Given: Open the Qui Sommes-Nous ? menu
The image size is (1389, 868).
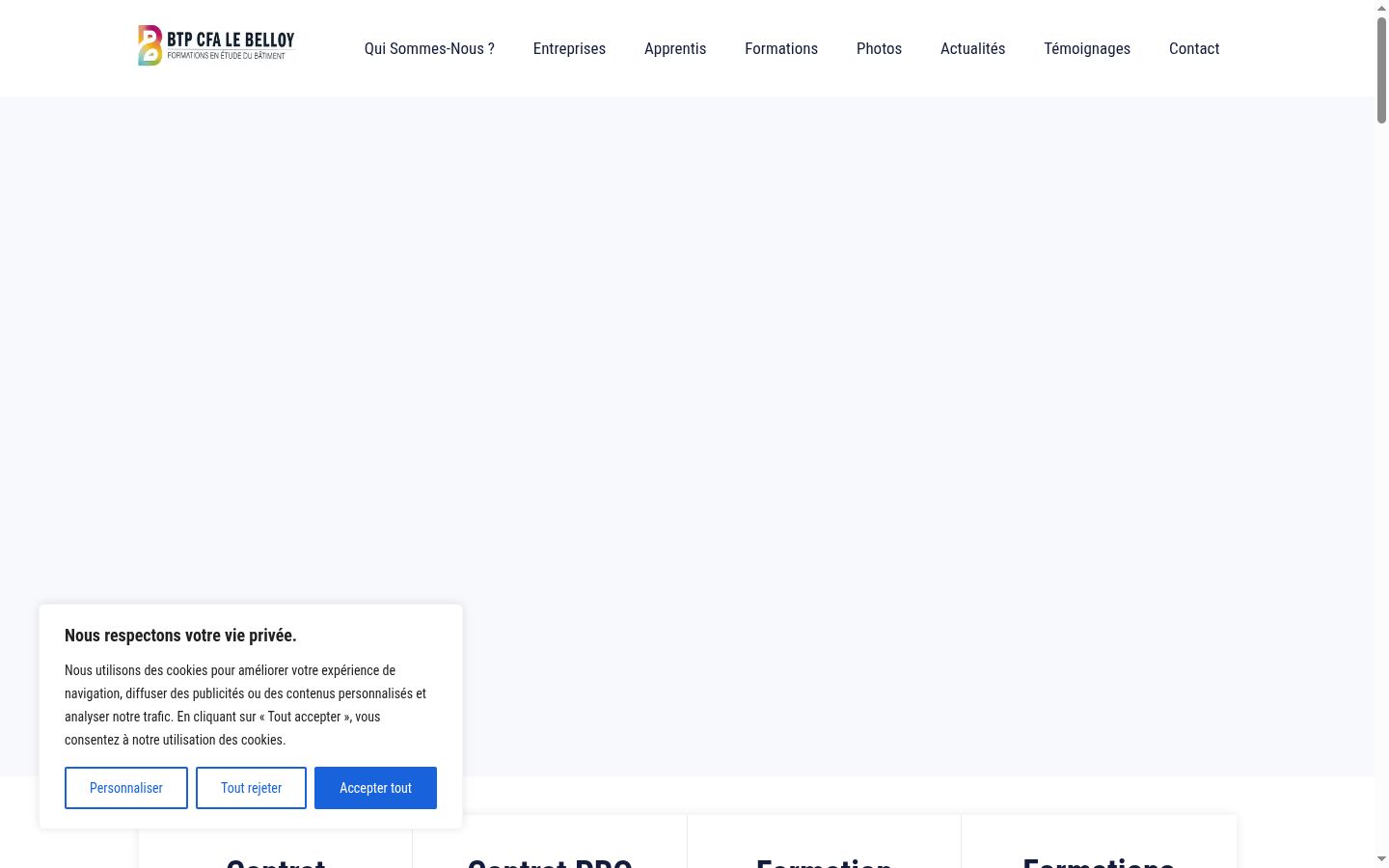Looking at the screenshot, I should tap(429, 48).
